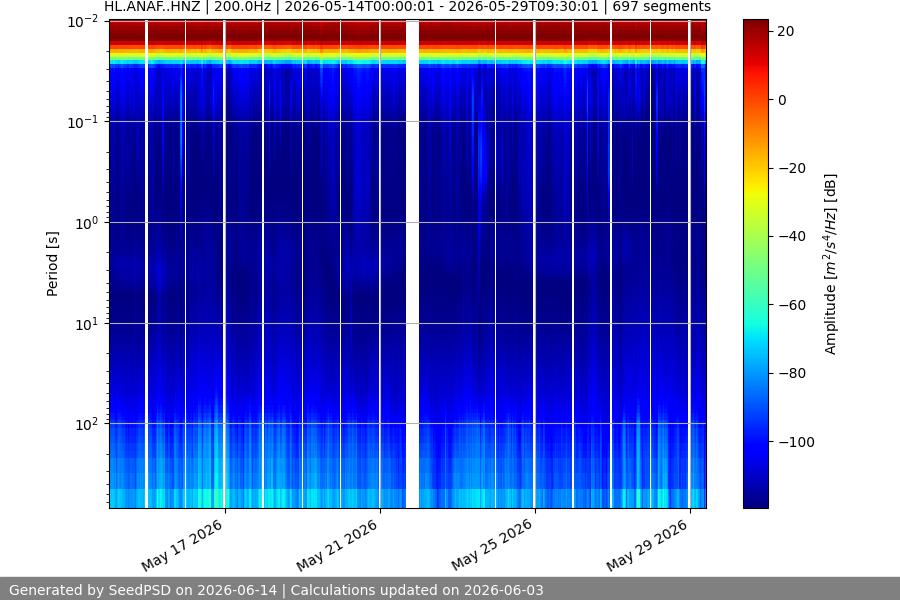The image size is (900, 600).
Task: Click the 10² period tick label
Action: coord(87,425)
